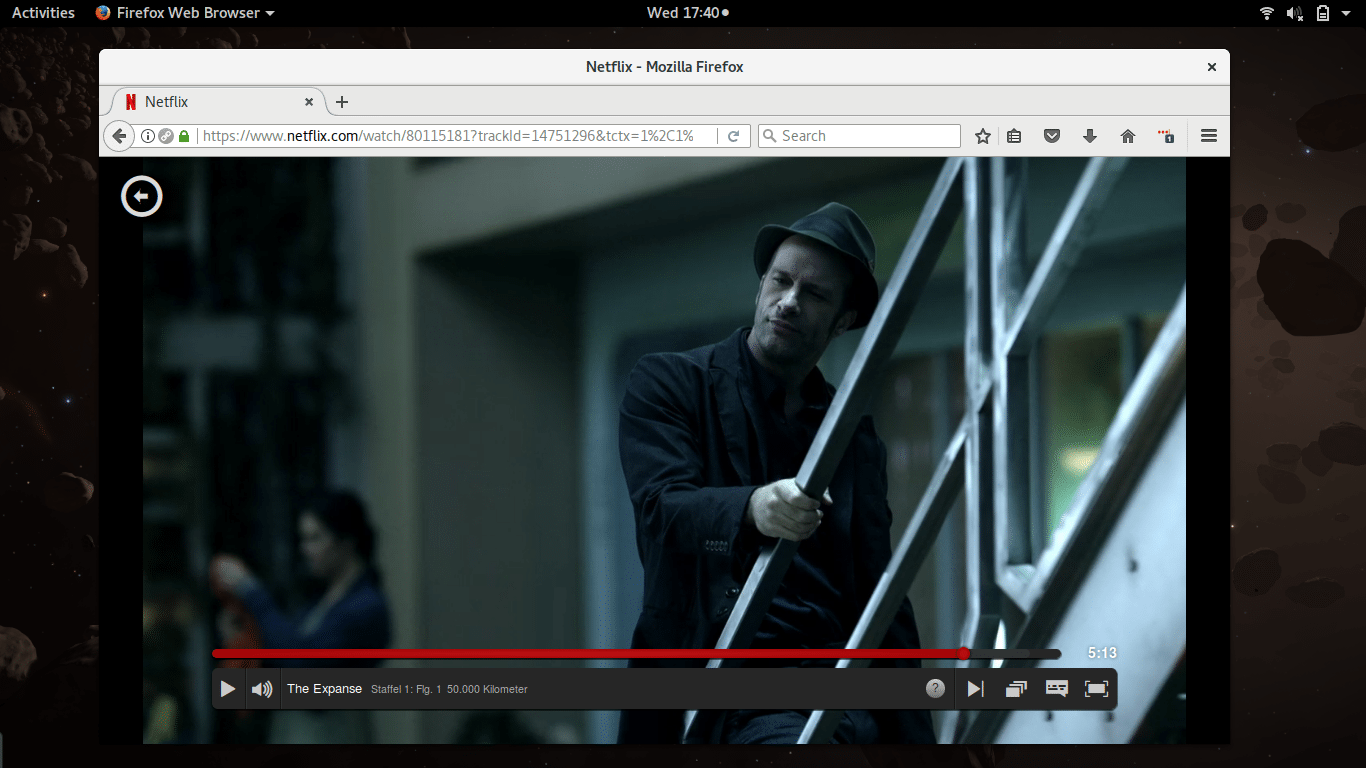Image resolution: width=1366 pixels, height=768 pixels.
Task: Go to Firefox home page
Action: pos(1128,136)
